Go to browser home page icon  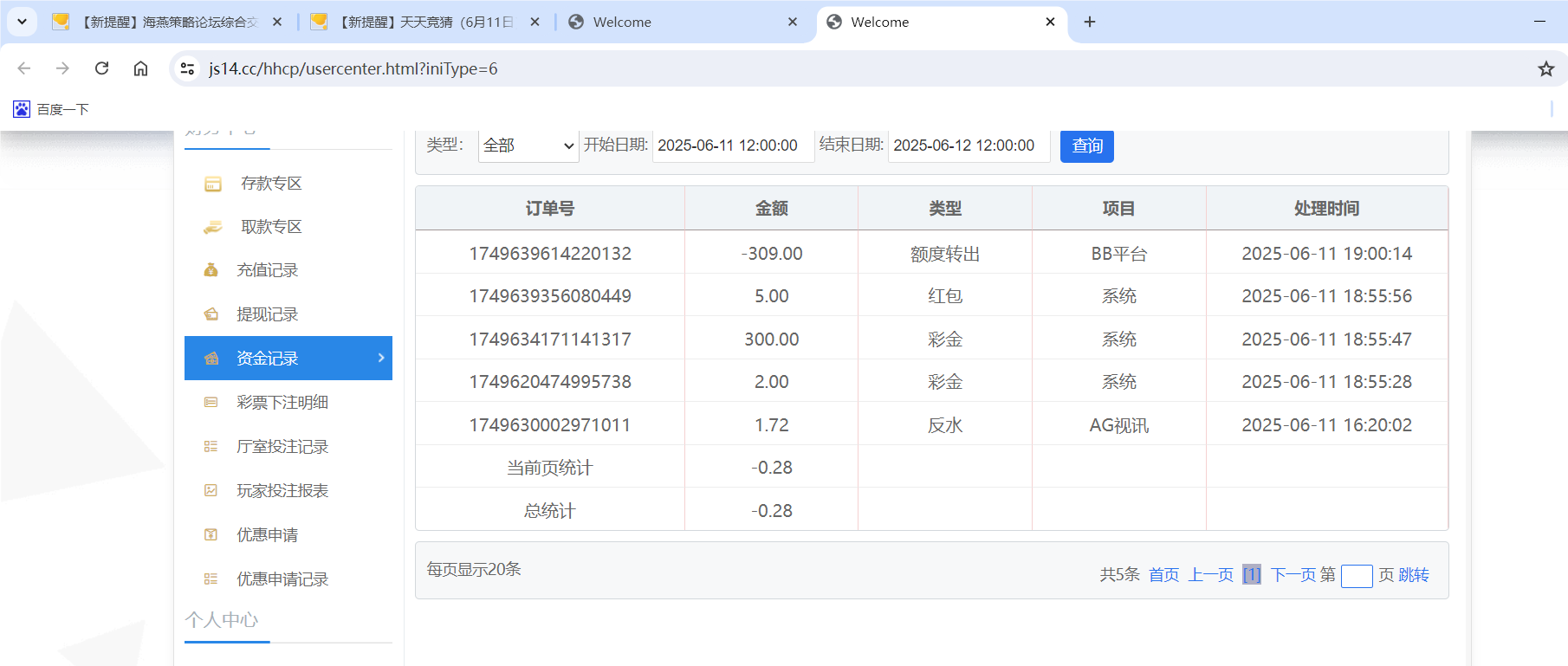coord(140,68)
